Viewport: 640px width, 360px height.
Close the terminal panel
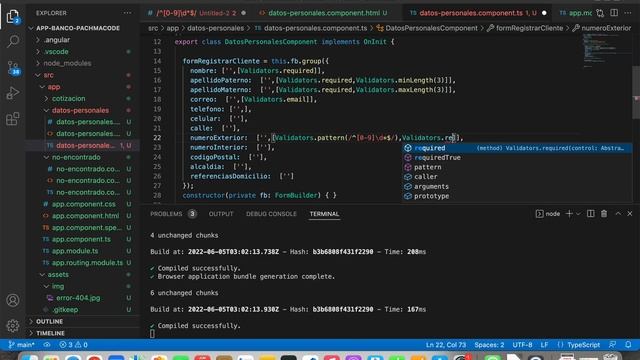[630, 214]
